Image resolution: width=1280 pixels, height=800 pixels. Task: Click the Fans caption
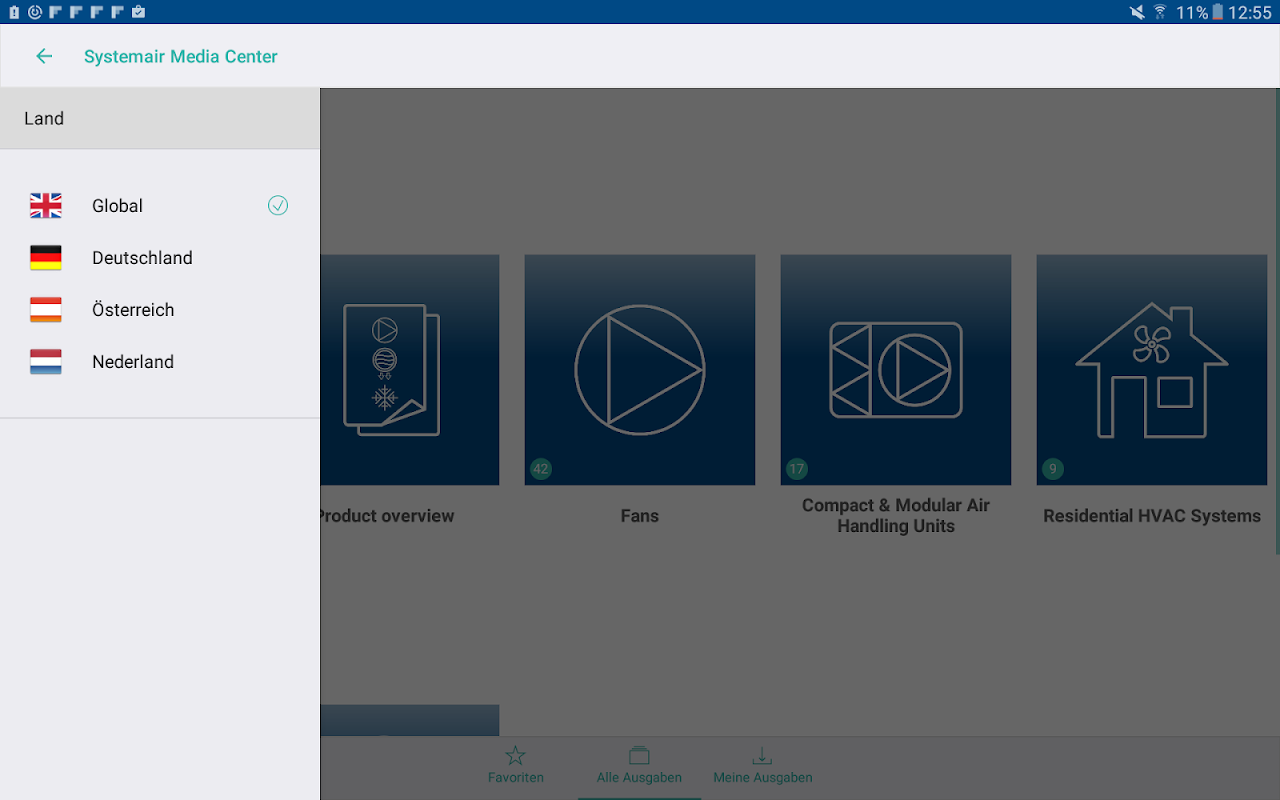pyautogui.click(x=640, y=516)
